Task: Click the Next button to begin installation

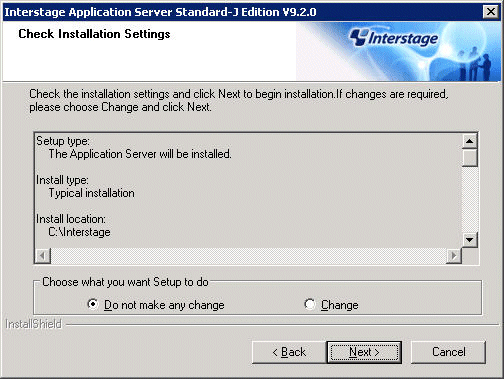Action: (x=364, y=352)
